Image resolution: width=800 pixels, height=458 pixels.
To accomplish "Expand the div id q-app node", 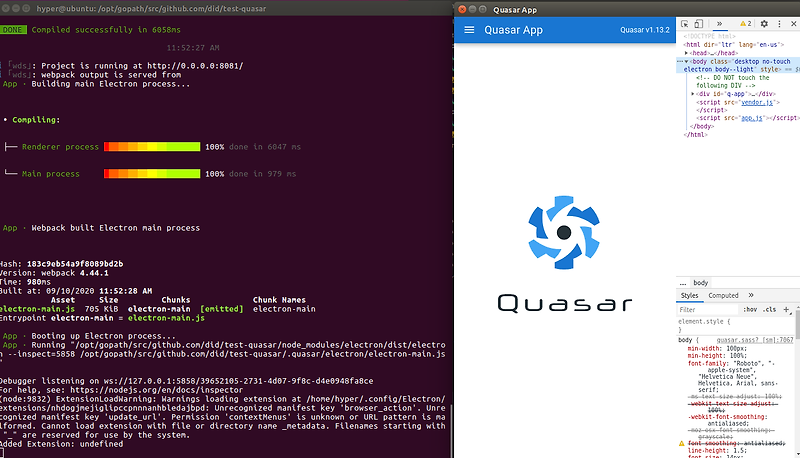I will [x=693, y=94].
